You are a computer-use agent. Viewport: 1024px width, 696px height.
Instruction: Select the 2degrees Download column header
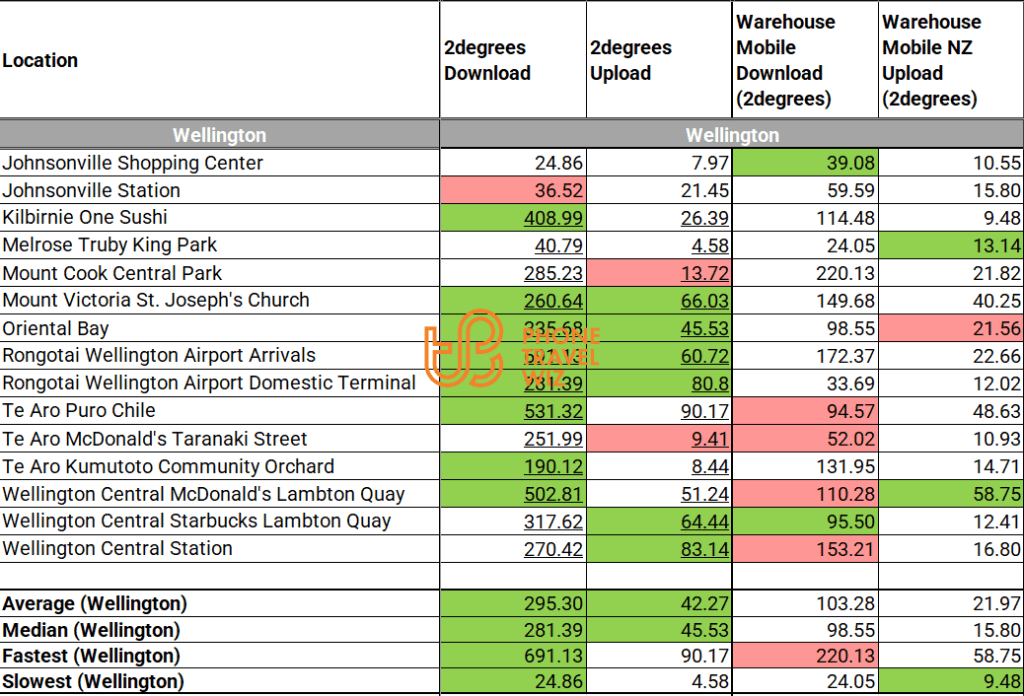pyautogui.click(x=487, y=61)
